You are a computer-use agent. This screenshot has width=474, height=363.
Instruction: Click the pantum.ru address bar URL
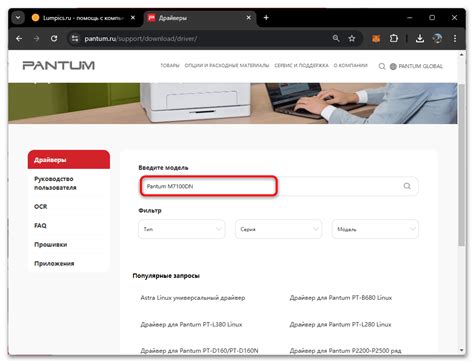pyautogui.click(x=140, y=39)
